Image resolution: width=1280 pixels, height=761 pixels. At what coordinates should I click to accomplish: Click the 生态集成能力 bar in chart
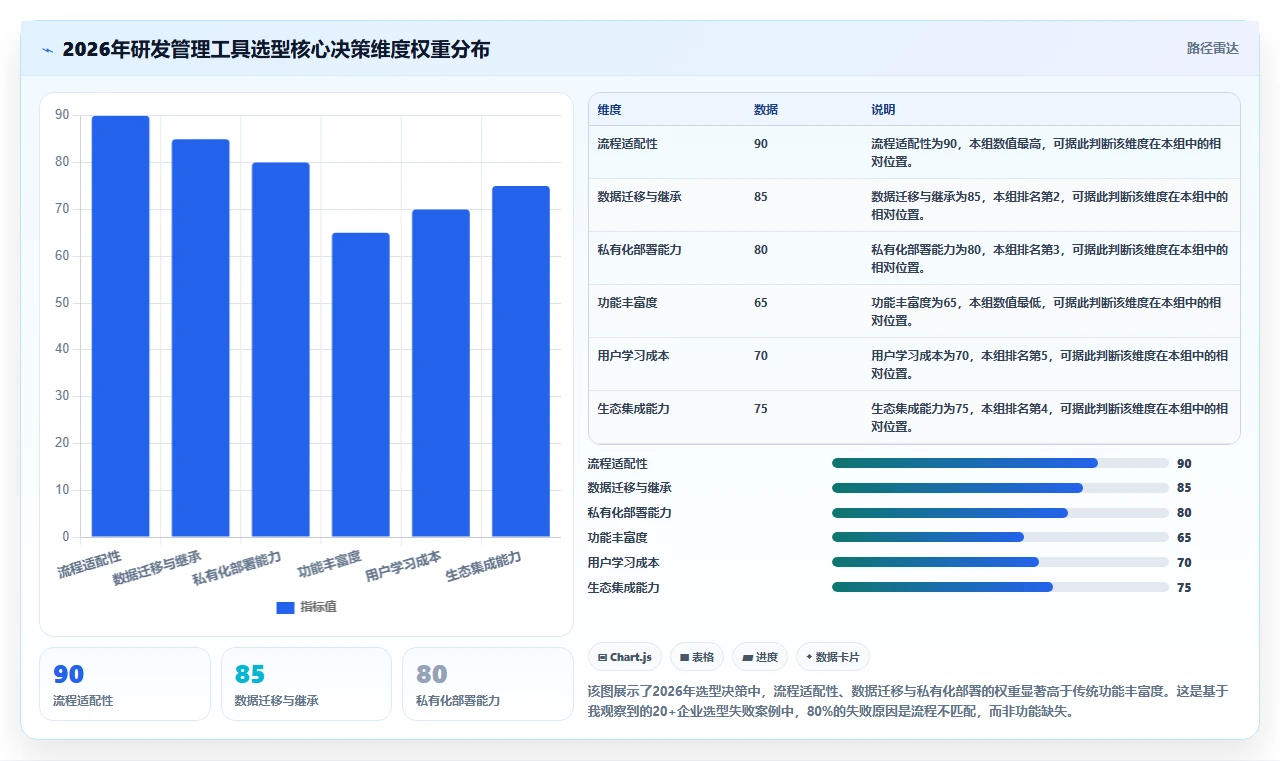pyautogui.click(x=521, y=361)
